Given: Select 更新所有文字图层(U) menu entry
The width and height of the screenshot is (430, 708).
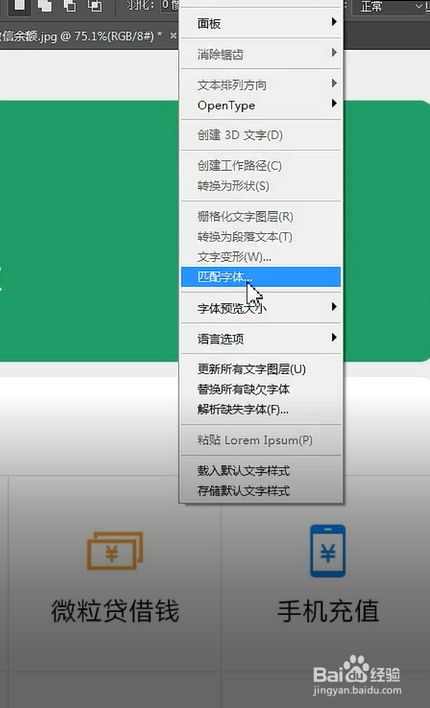Looking at the screenshot, I should point(261,369).
